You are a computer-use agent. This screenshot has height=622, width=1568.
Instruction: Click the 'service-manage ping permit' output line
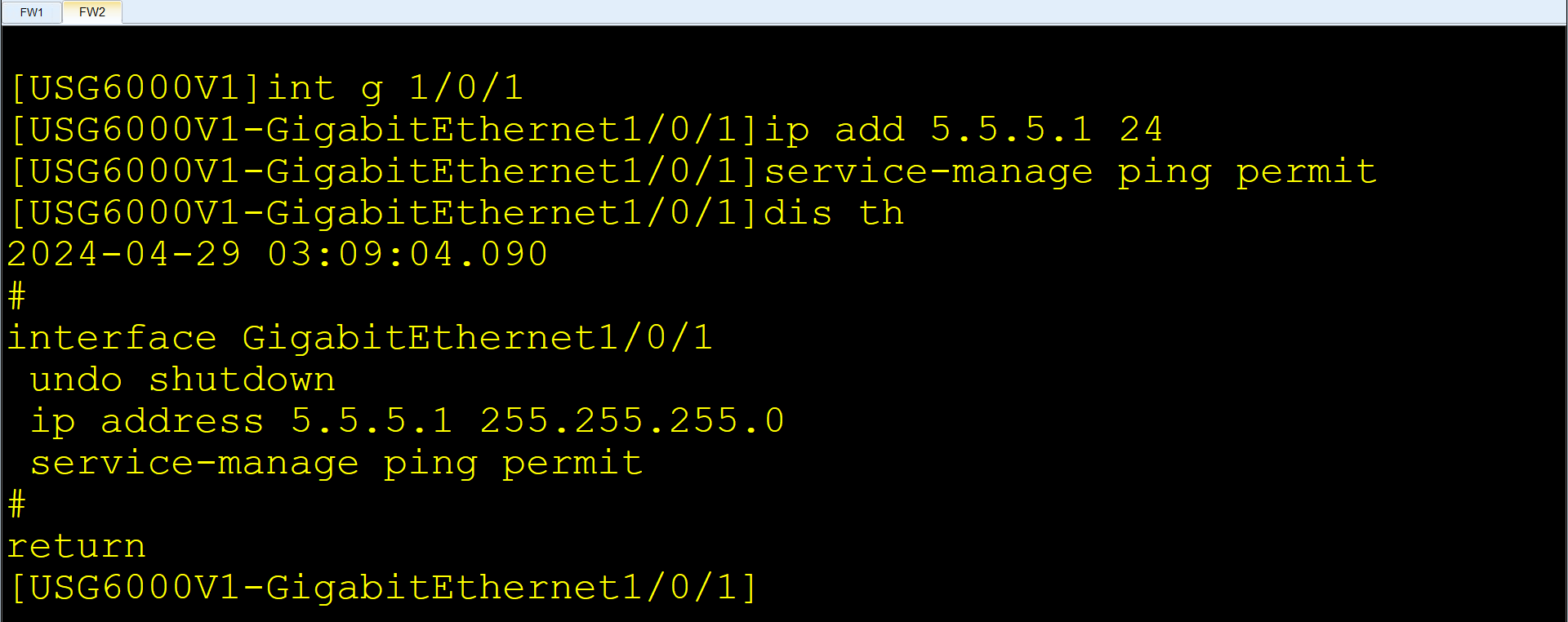(x=335, y=462)
